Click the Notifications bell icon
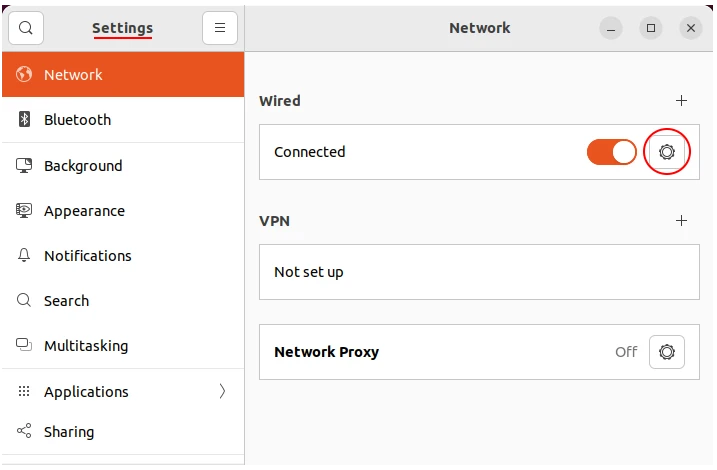The image size is (717, 470). pos(25,256)
